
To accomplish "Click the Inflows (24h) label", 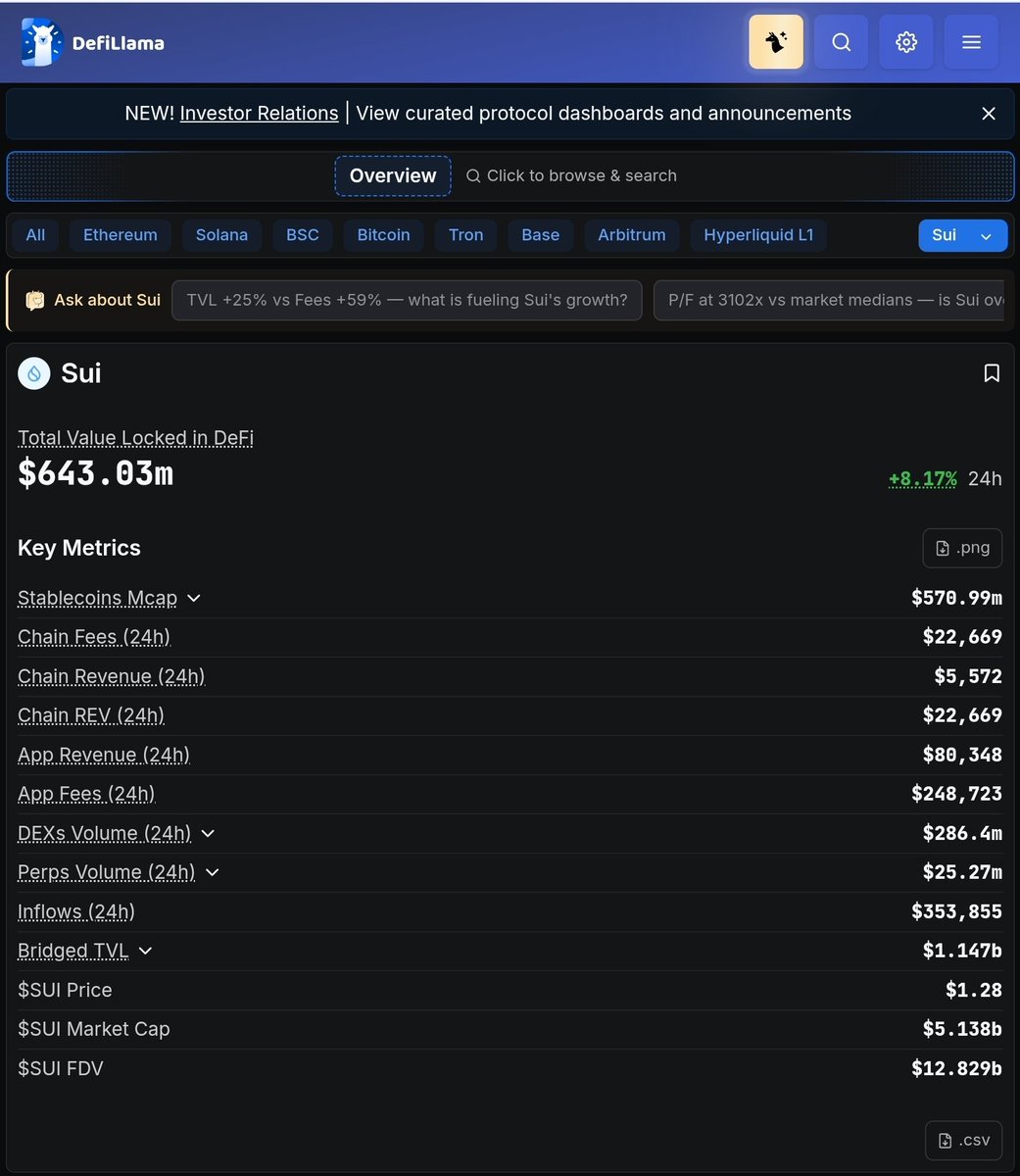I will pyautogui.click(x=76, y=911).
